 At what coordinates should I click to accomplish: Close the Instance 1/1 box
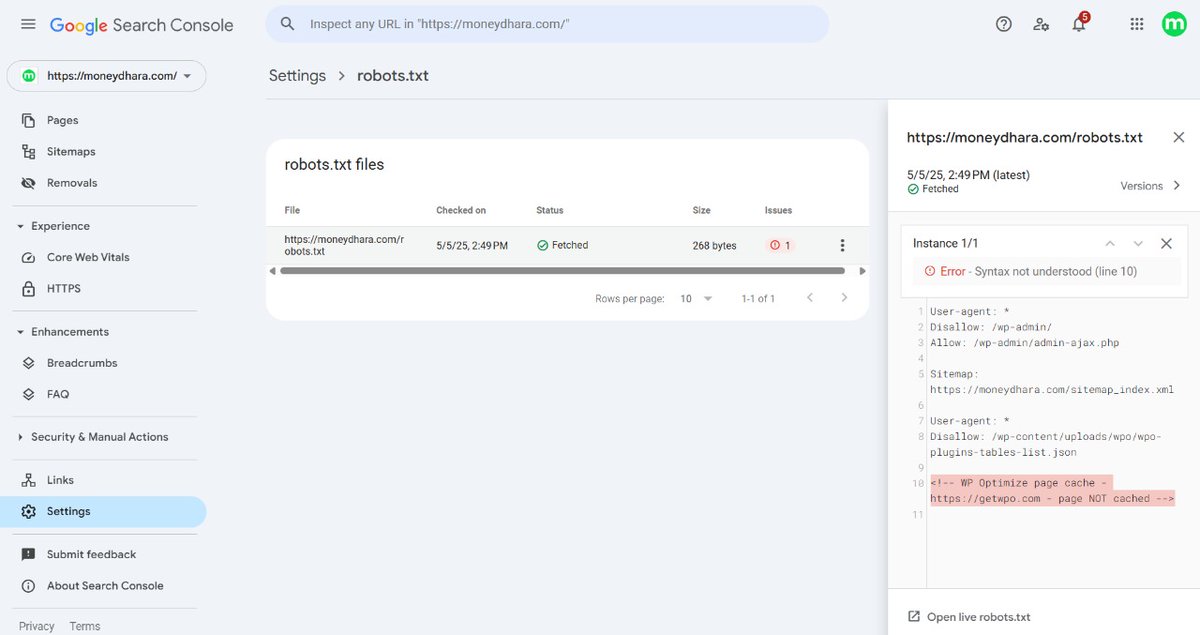click(x=1166, y=244)
